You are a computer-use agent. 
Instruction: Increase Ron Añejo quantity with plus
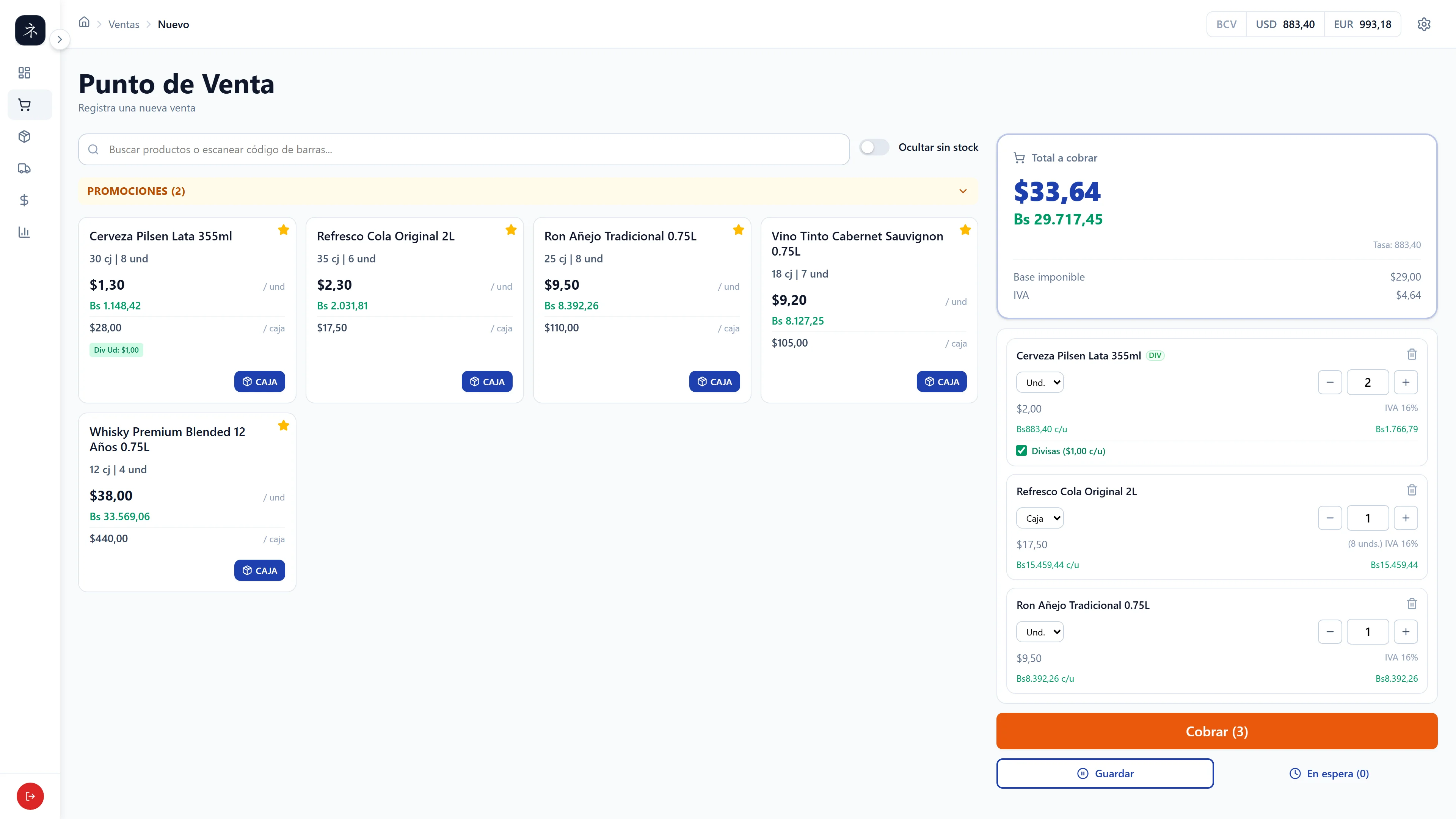[x=1406, y=631]
